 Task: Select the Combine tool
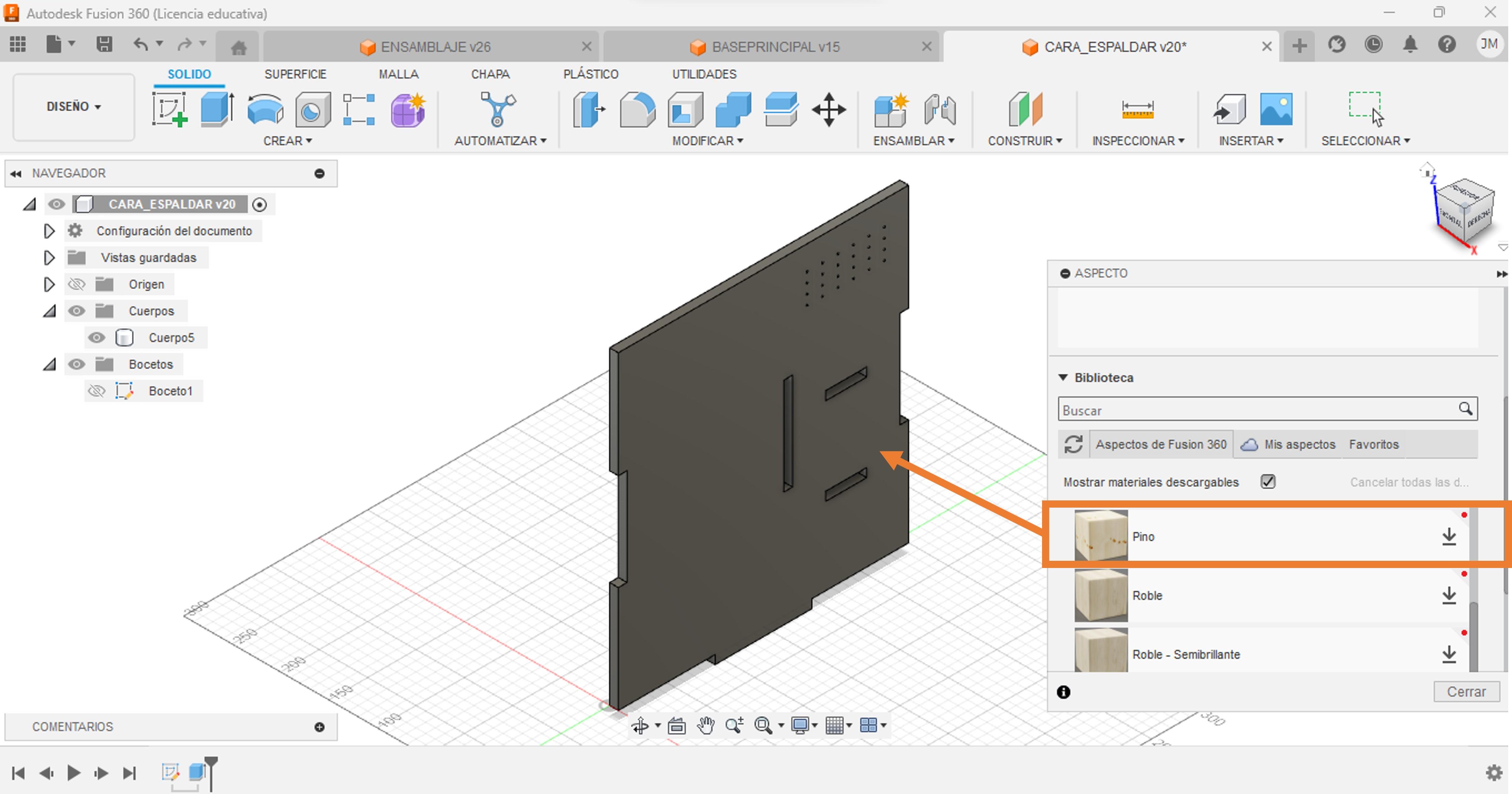tap(733, 109)
